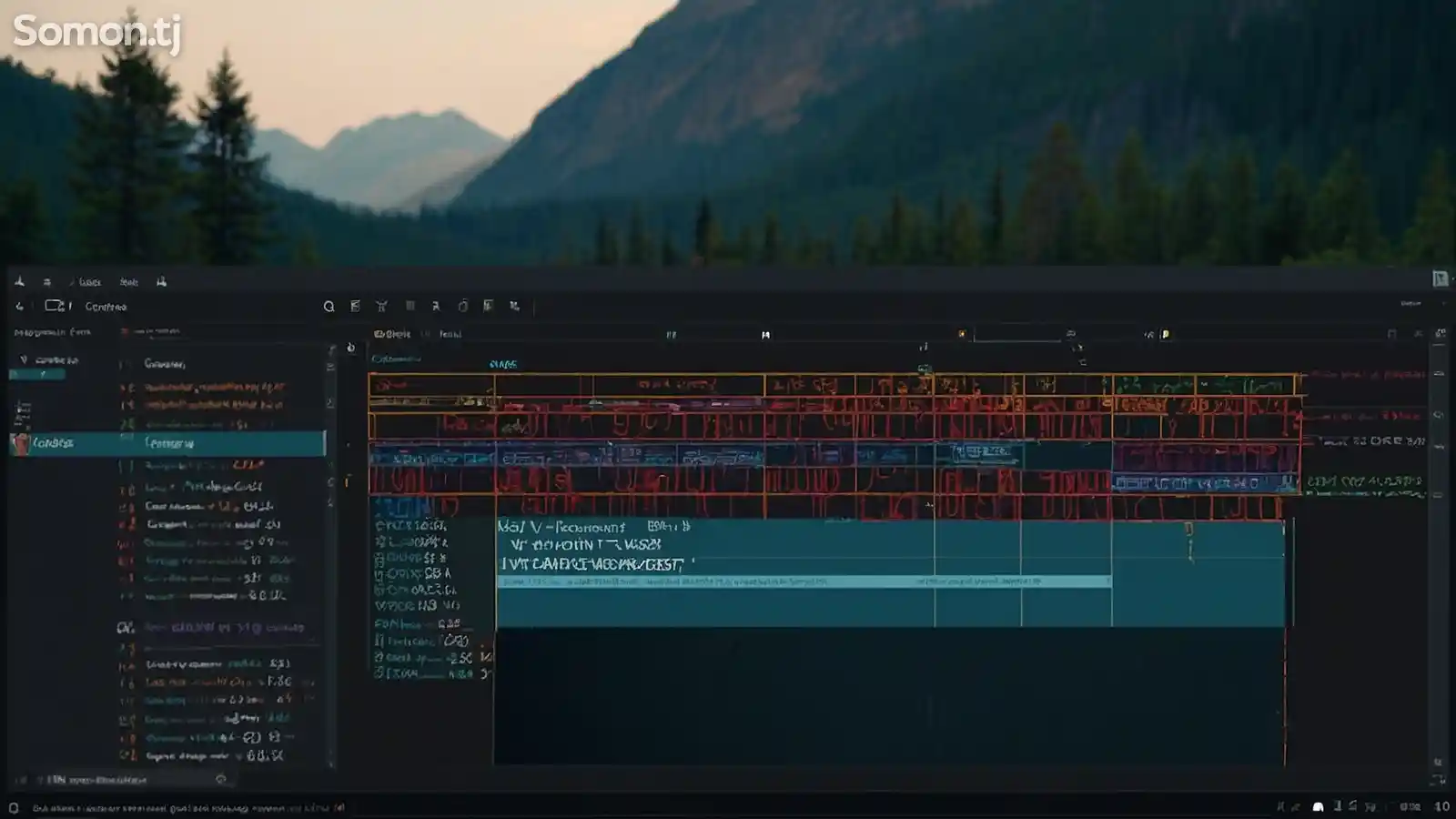The image size is (1456, 819).
Task: Click the number 10 in the bottom status bar
Action: pyautogui.click(x=1442, y=806)
